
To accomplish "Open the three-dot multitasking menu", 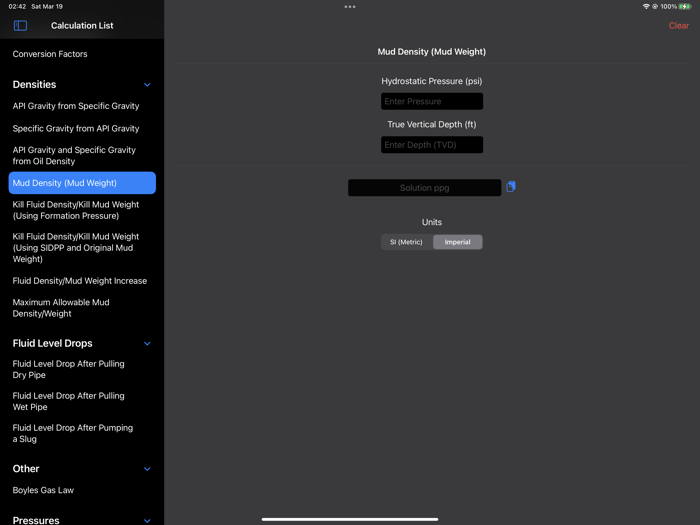I will coord(350,7).
